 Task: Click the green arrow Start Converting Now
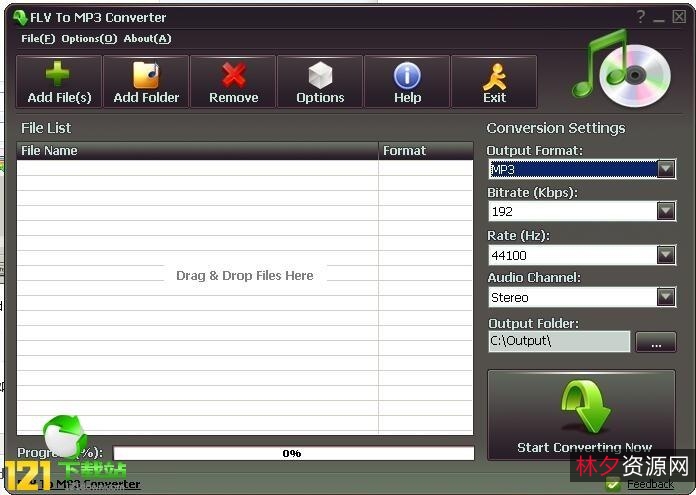(x=581, y=415)
